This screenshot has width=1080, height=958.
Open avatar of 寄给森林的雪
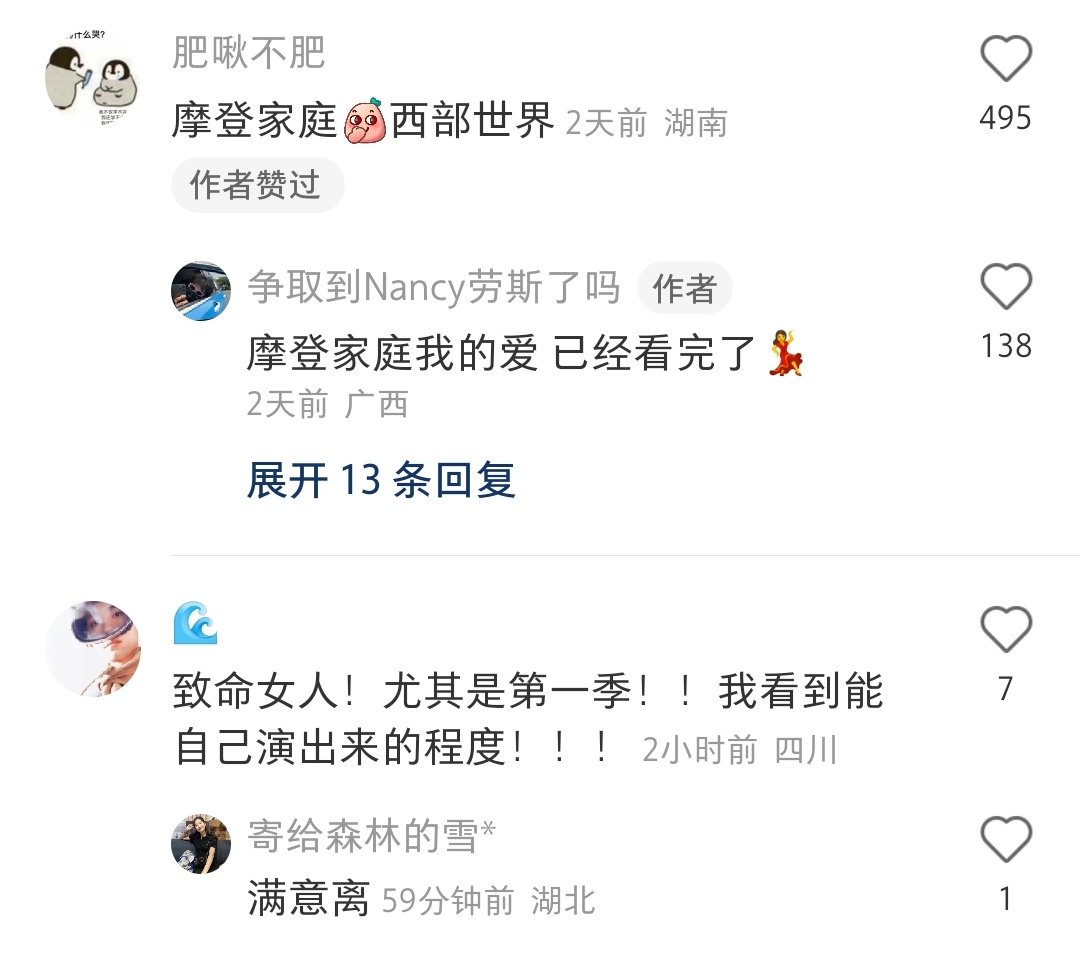pyautogui.click(x=201, y=844)
